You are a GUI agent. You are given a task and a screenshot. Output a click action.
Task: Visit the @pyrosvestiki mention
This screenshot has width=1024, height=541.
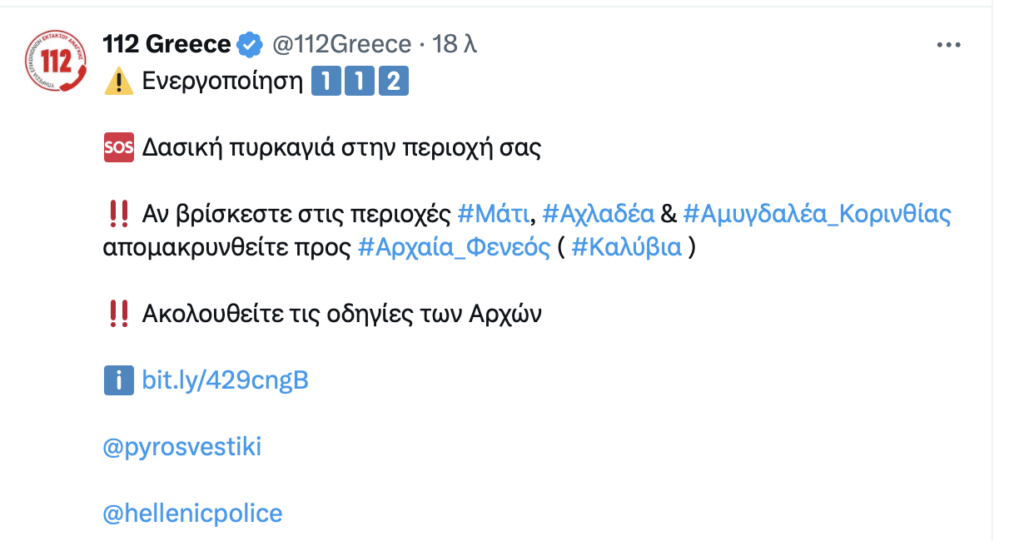(182, 447)
